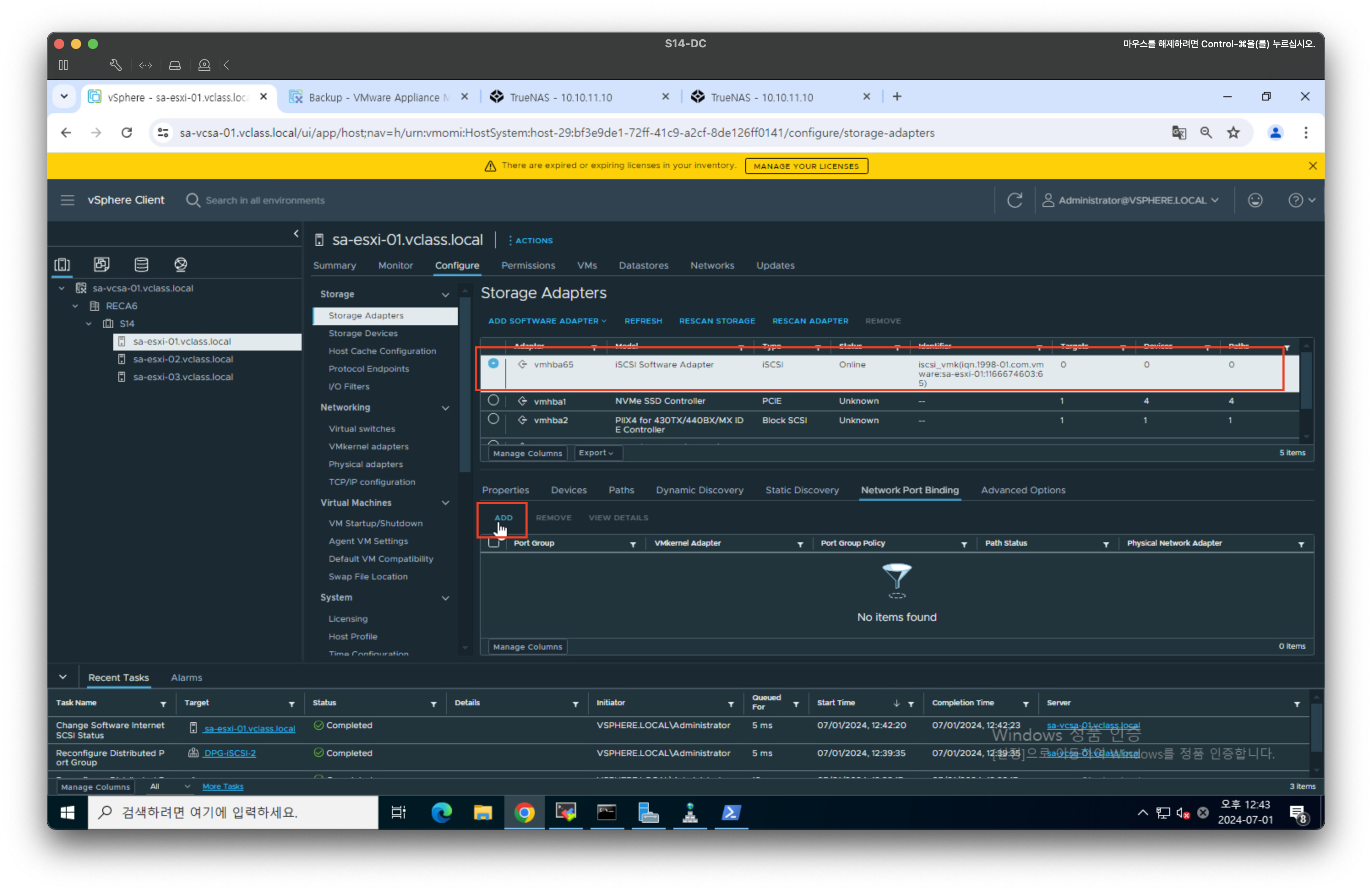This screenshot has height=892, width=1372.
Task: Check the Port Group select-all checkbox
Action: pyautogui.click(x=494, y=543)
